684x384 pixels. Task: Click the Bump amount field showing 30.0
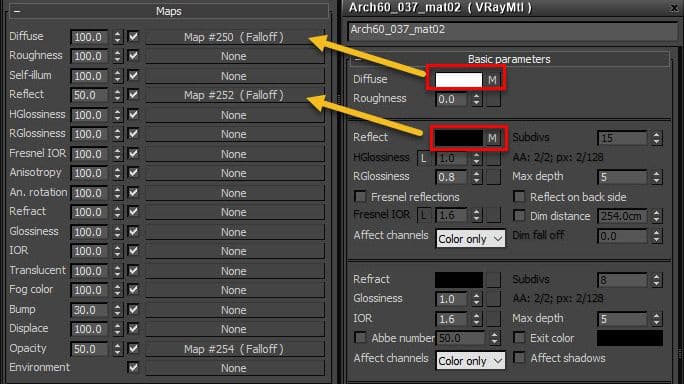[89, 310]
